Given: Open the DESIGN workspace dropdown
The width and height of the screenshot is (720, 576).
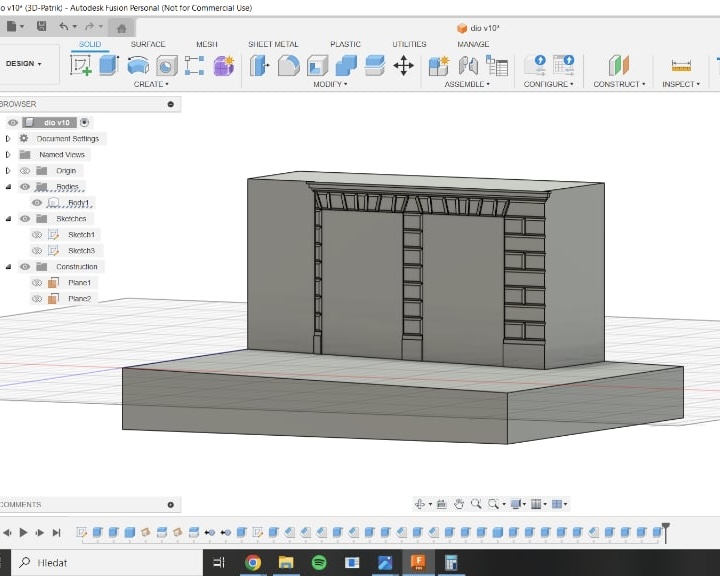Looking at the screenshot, I should click(x=24, y=63).
